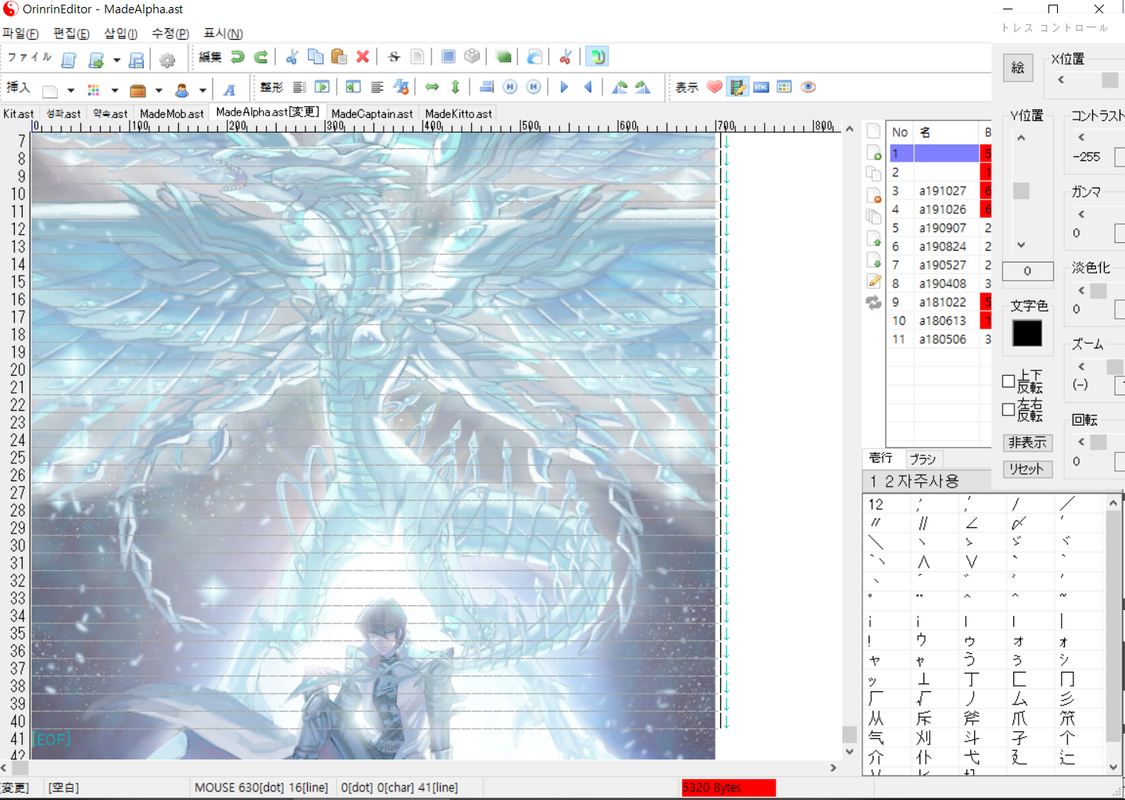Image resolution: width=1125 pixels, height=800 pixels.
Task: Click the red heart favorites icon
Action: 714,87
